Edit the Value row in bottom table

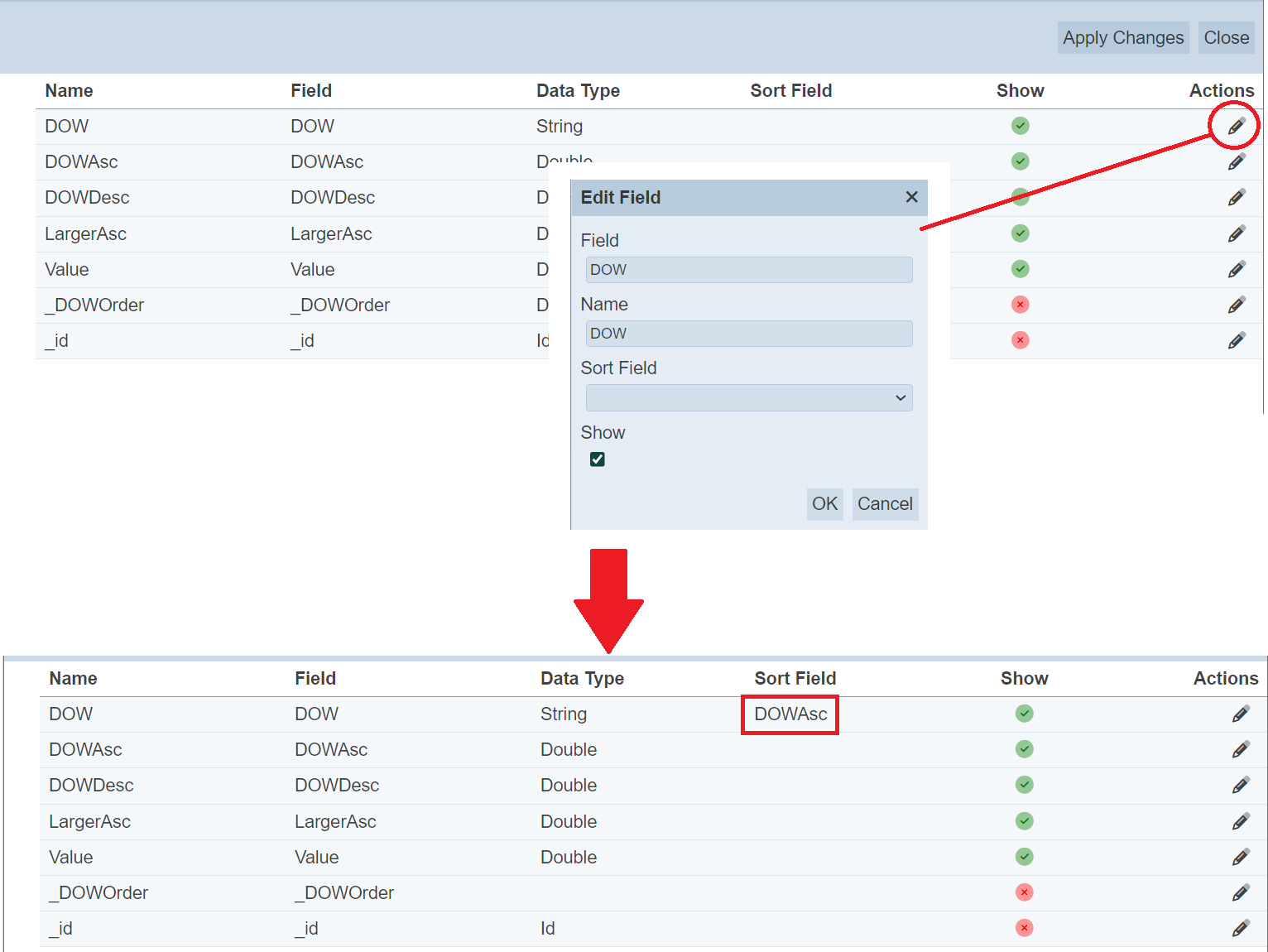(1240, 858)
